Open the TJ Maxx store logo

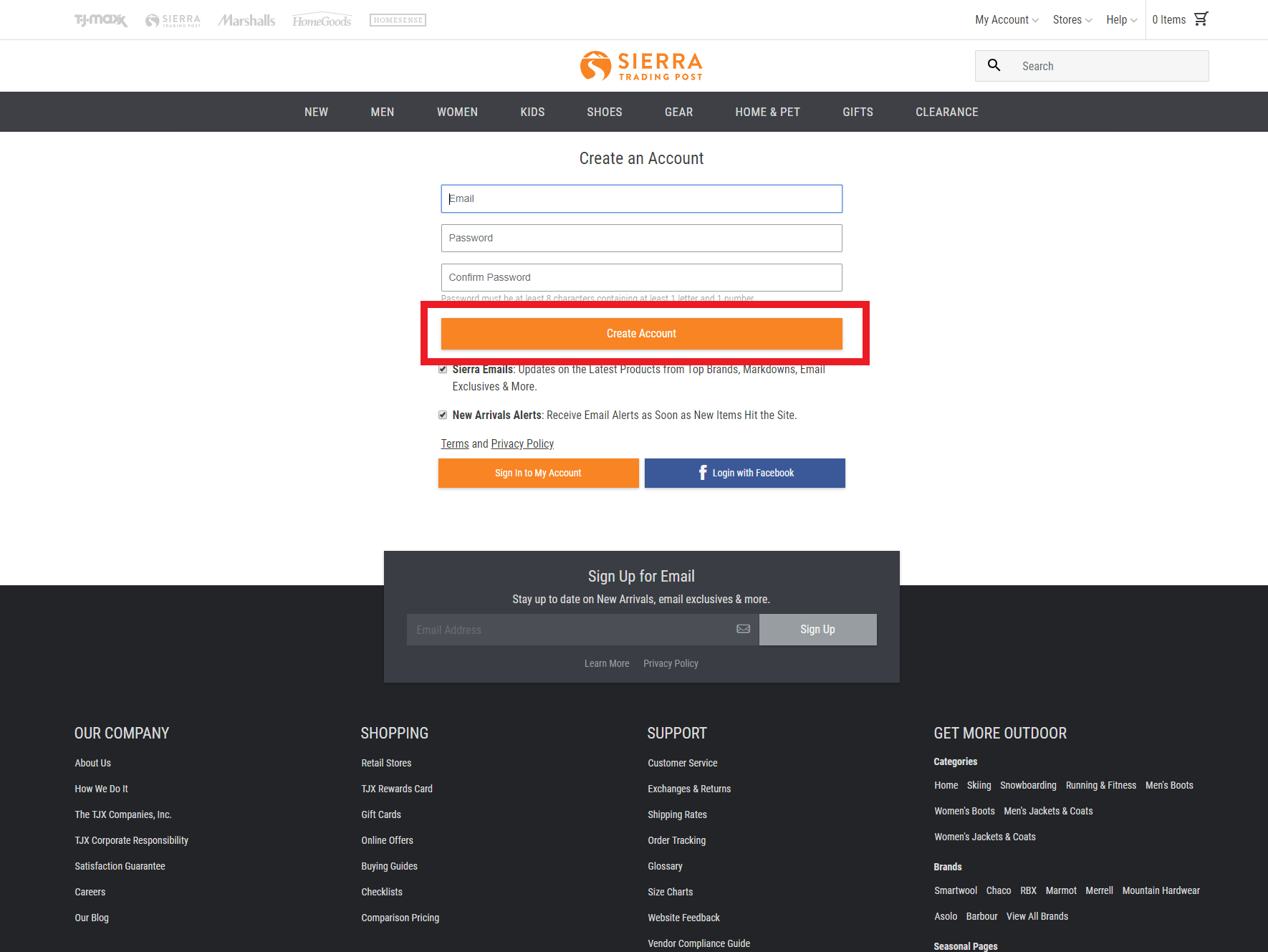(101, 20)
